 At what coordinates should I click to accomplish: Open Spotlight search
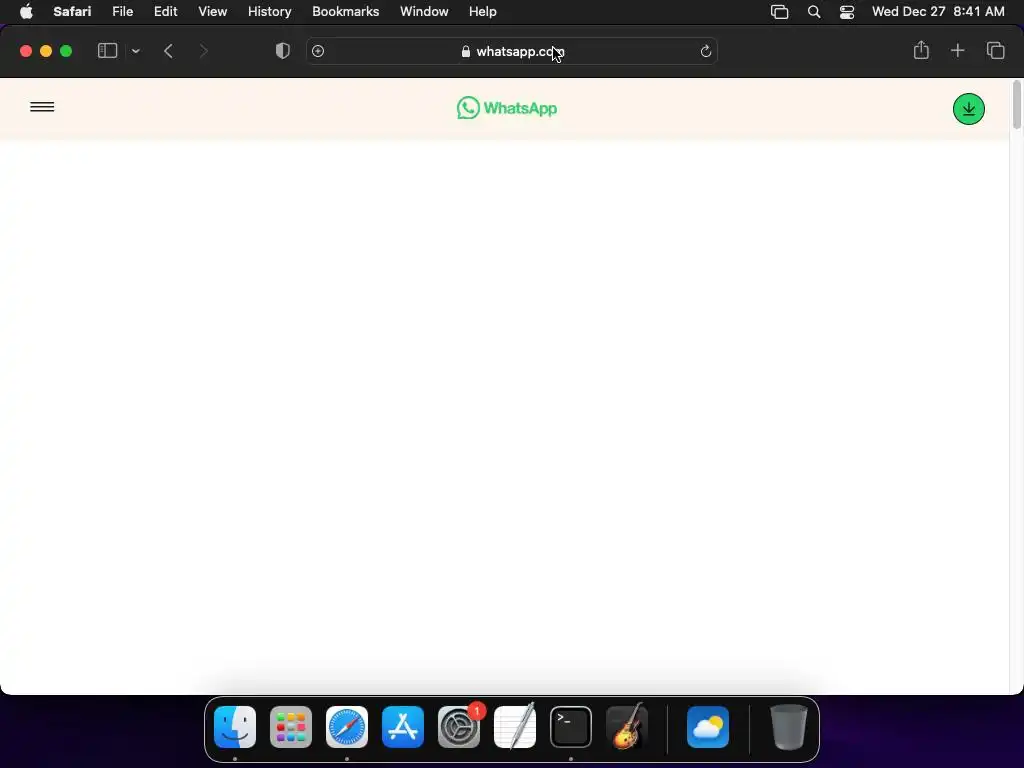tap(814, 12)
